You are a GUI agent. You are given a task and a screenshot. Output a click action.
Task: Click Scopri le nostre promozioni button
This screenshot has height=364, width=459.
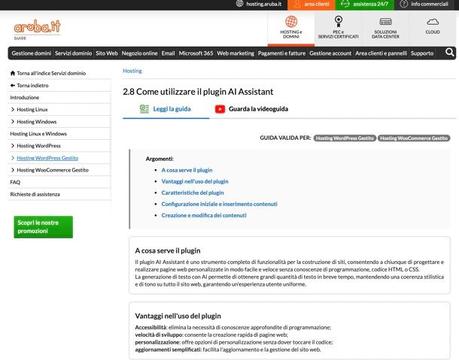coord(43,227)
